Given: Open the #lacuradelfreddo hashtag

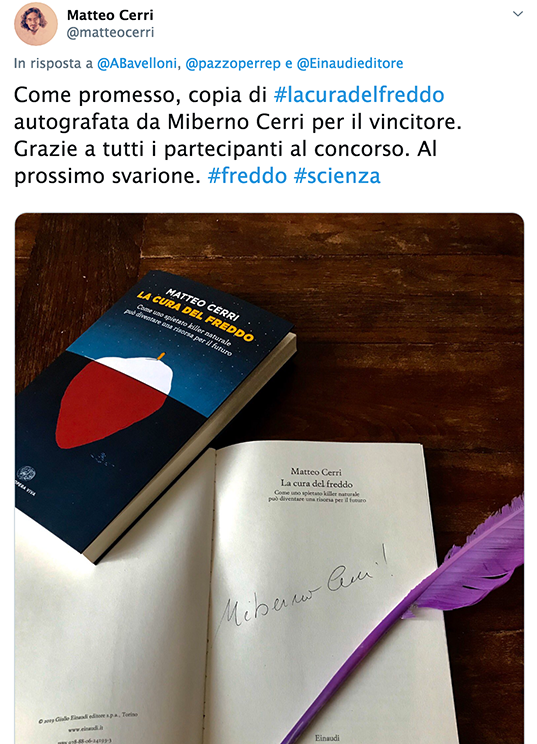Looking at the screenshot, I should [359, 95].
